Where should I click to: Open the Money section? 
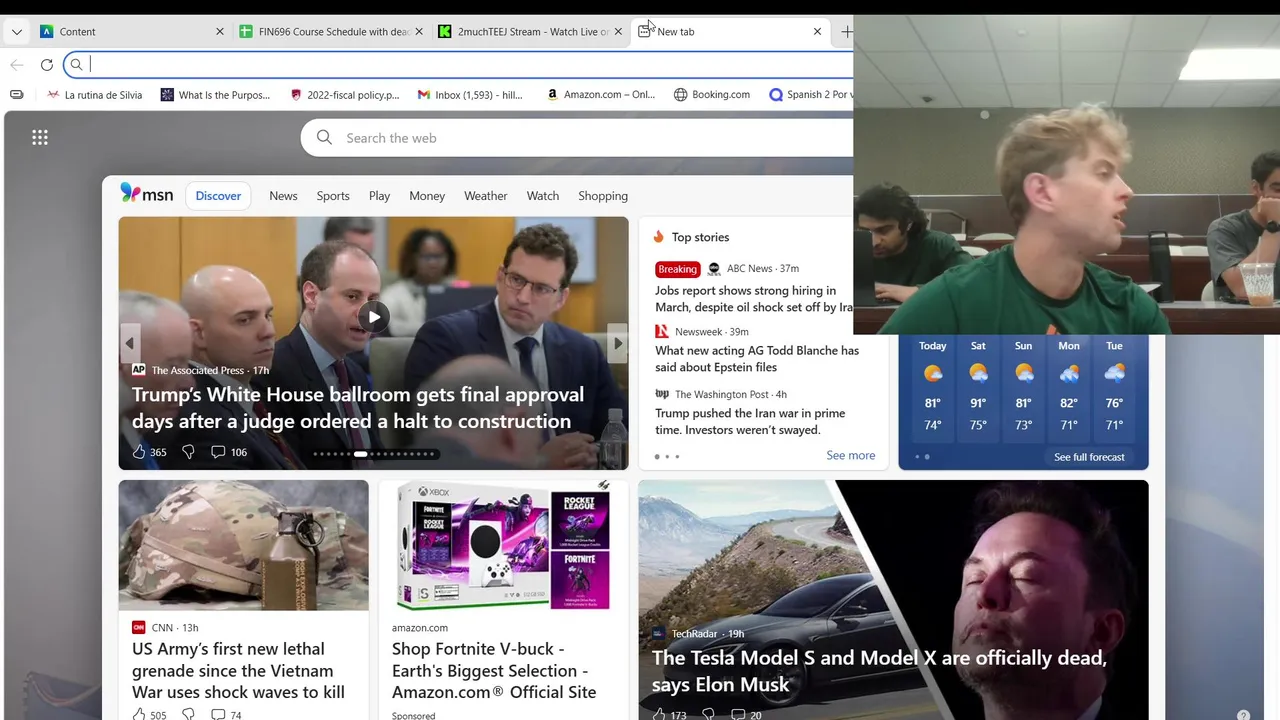tap(427, 196)
